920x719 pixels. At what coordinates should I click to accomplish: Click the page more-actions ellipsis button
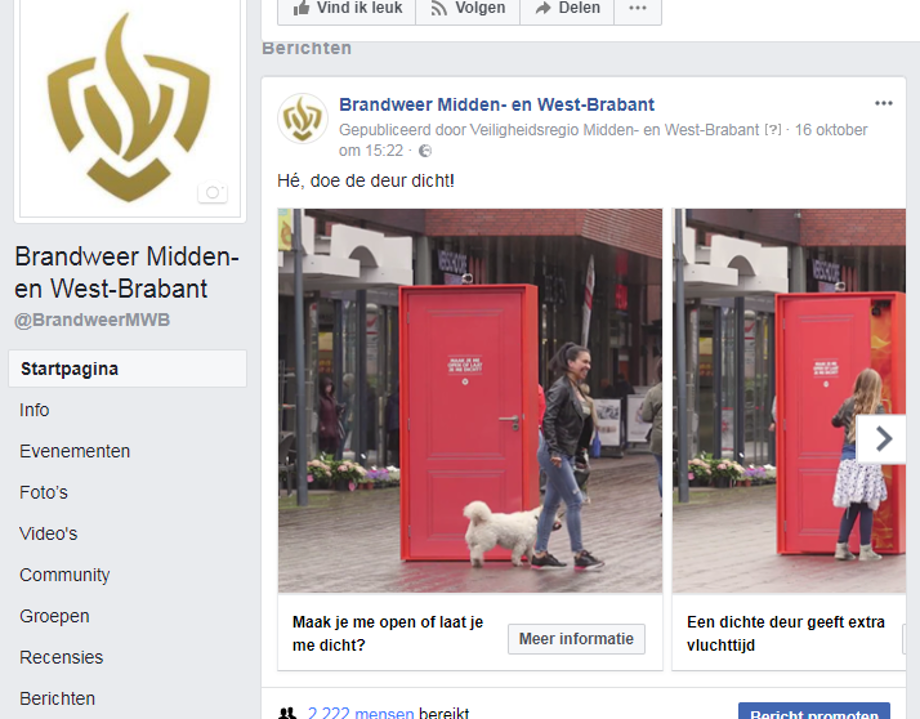pyautogui.click(x=638, y=8)
